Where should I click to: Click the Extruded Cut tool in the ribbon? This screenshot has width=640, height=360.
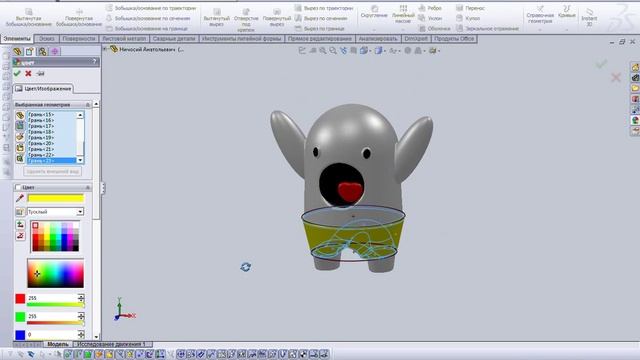click(217, 18)
